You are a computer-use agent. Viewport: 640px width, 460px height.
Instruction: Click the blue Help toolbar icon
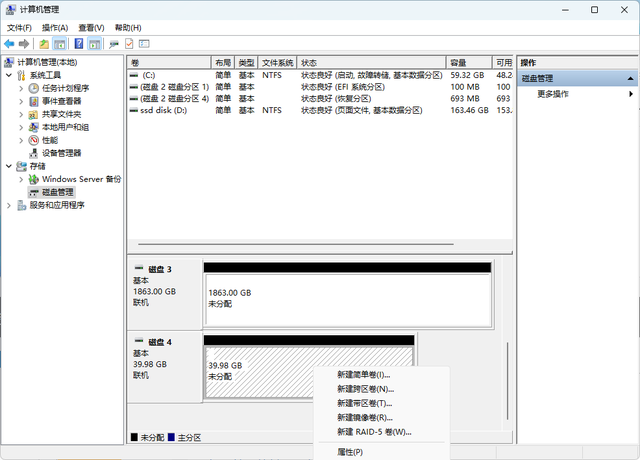tap(79, 44)
